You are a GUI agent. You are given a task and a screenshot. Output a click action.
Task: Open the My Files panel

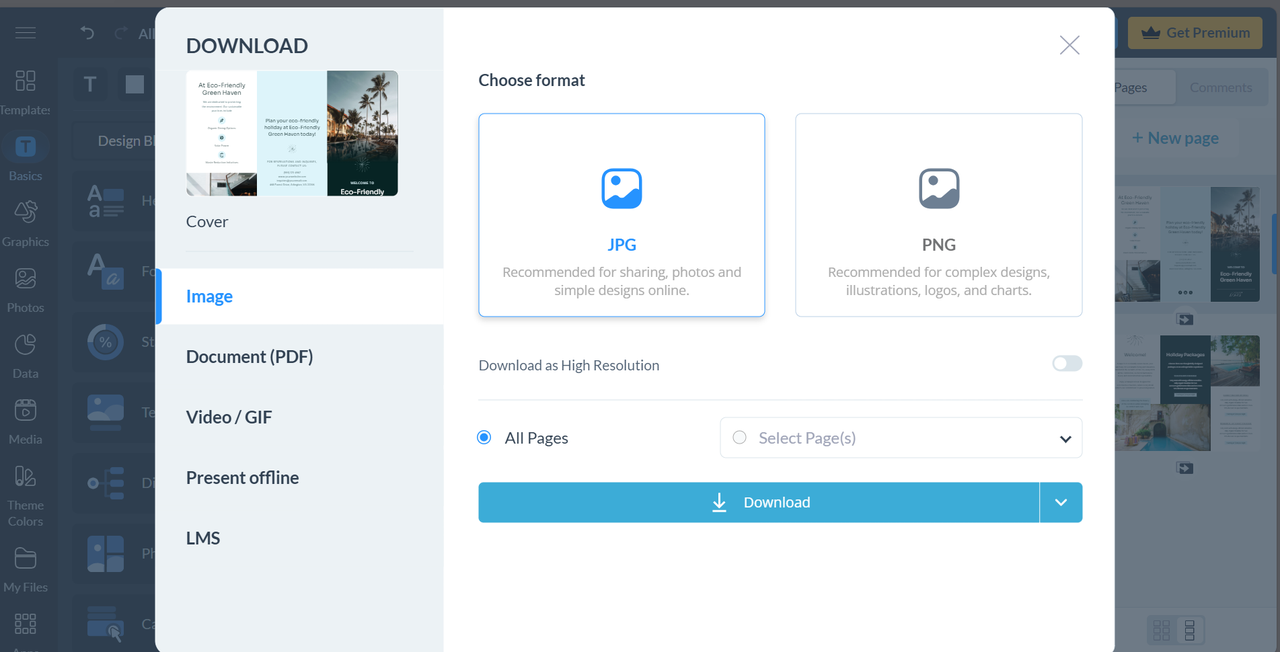[x=26, y=570]
